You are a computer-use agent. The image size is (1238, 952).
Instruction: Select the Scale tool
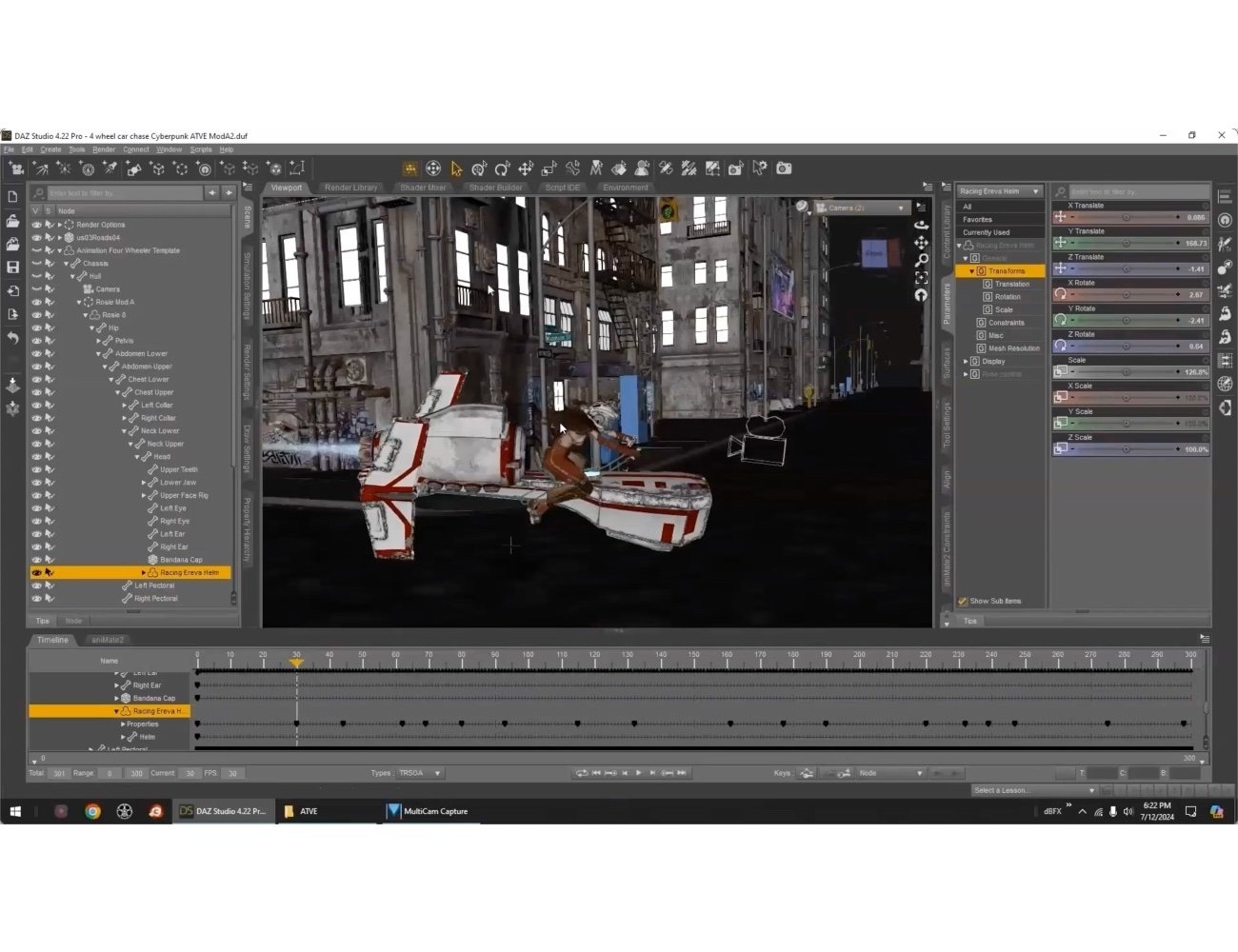(x=549, y=169)
